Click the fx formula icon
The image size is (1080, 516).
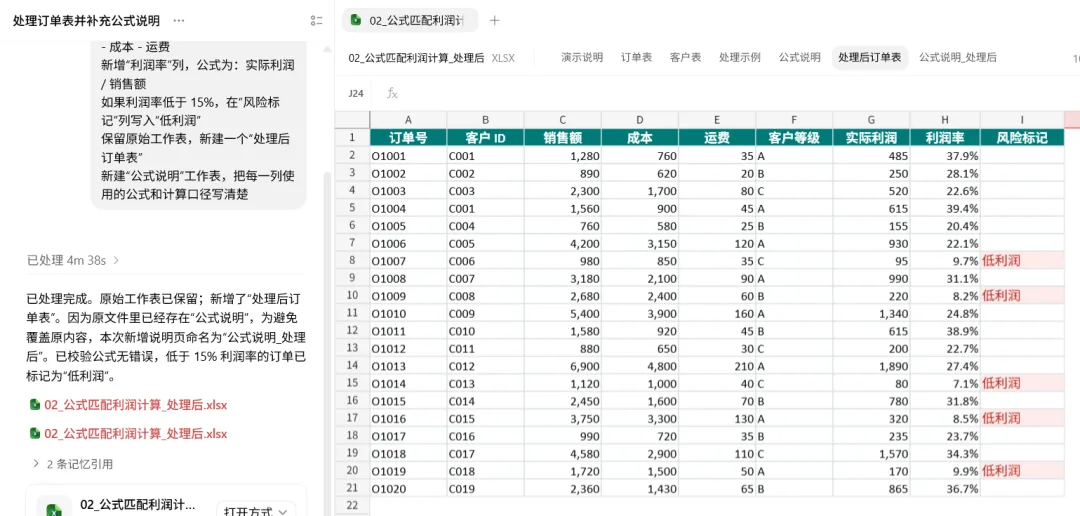pyautogui.click(x=392, y=93)
